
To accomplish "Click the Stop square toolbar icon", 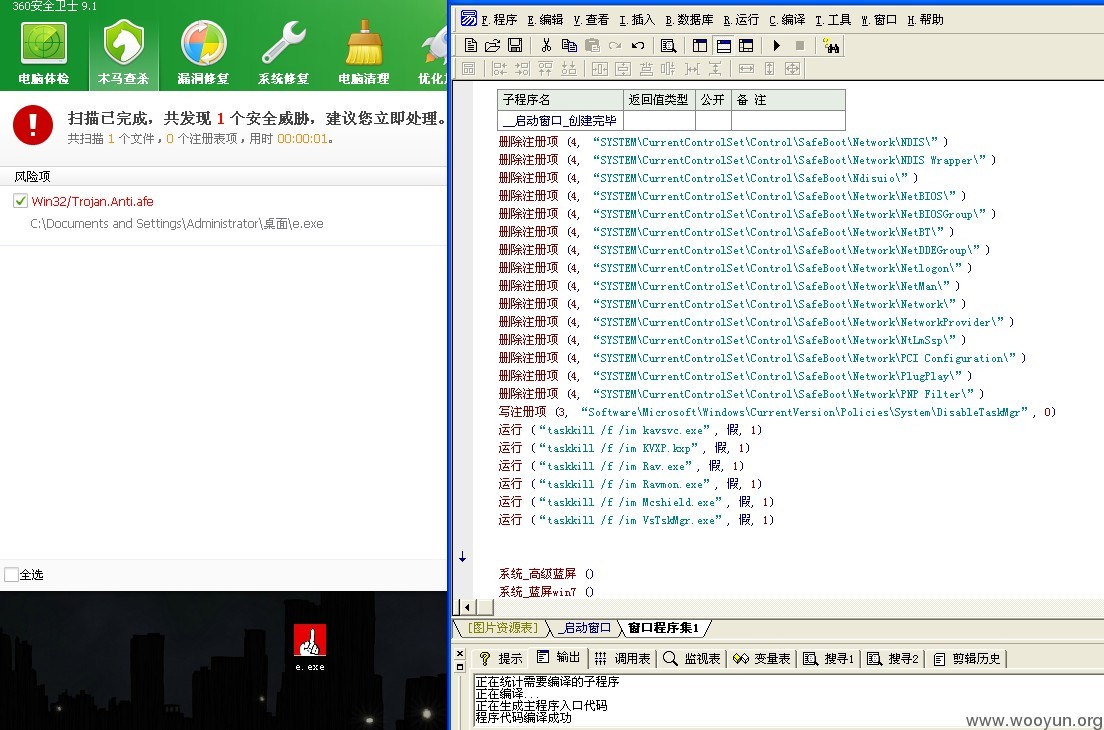I will click(x=800, y=46).
